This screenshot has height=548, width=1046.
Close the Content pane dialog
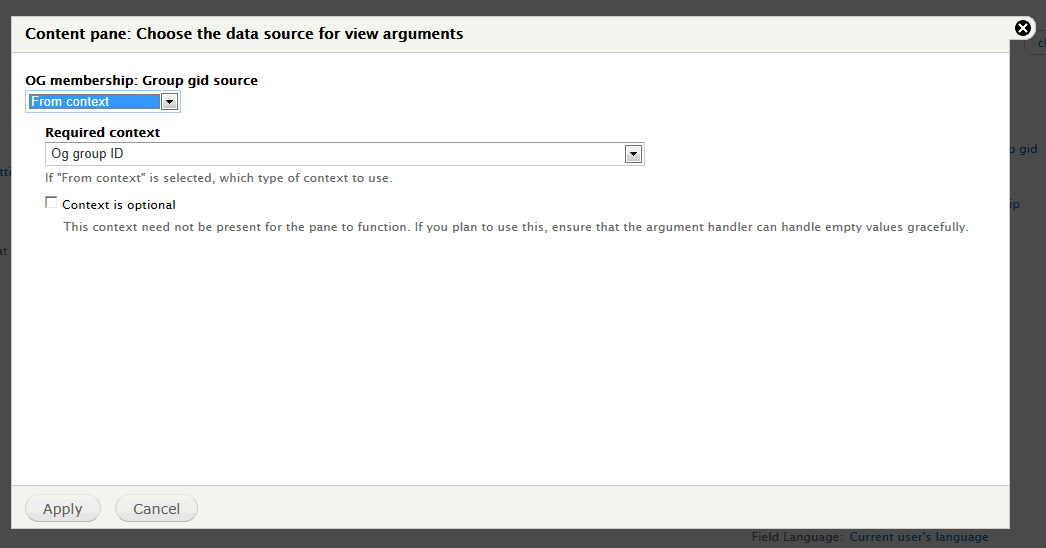(x=1023, y=28)
